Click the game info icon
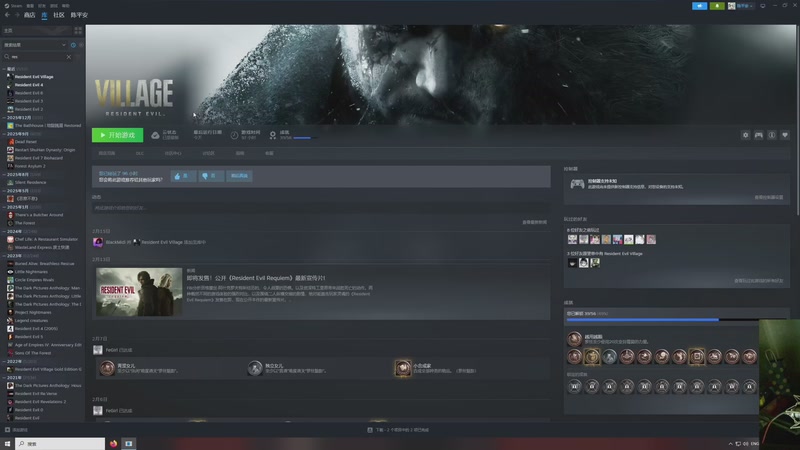The image size is (800, 450). (772, 135)
